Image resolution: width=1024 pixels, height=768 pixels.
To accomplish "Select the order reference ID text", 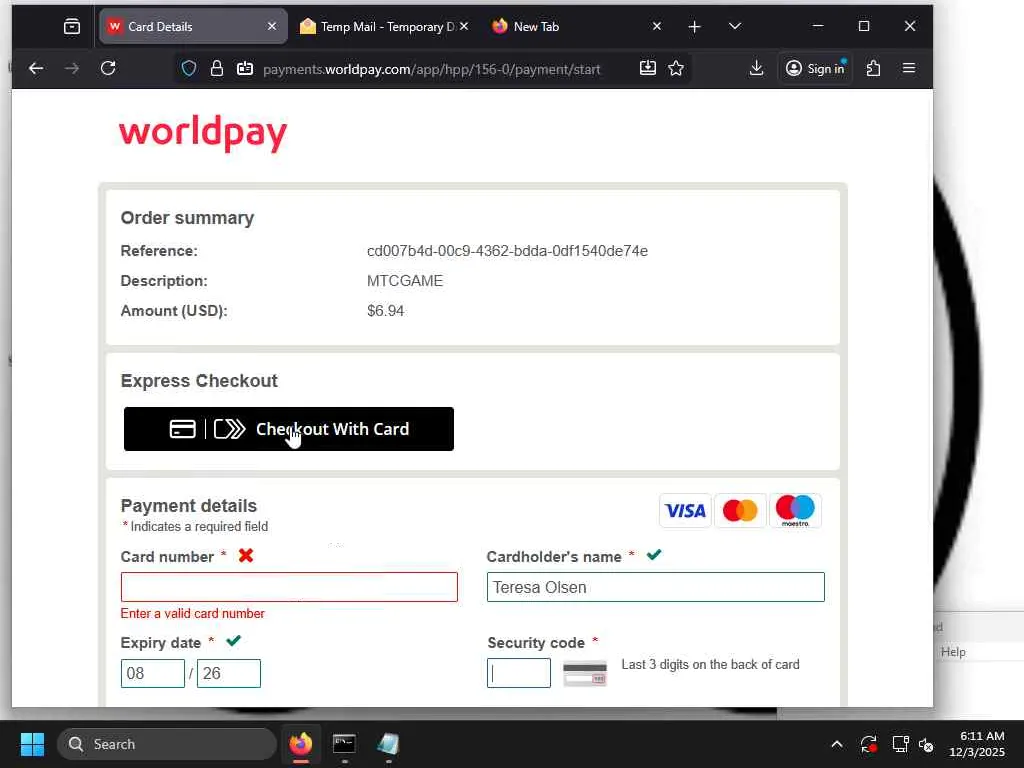I will pyautogui.click(x=507, y=251).
